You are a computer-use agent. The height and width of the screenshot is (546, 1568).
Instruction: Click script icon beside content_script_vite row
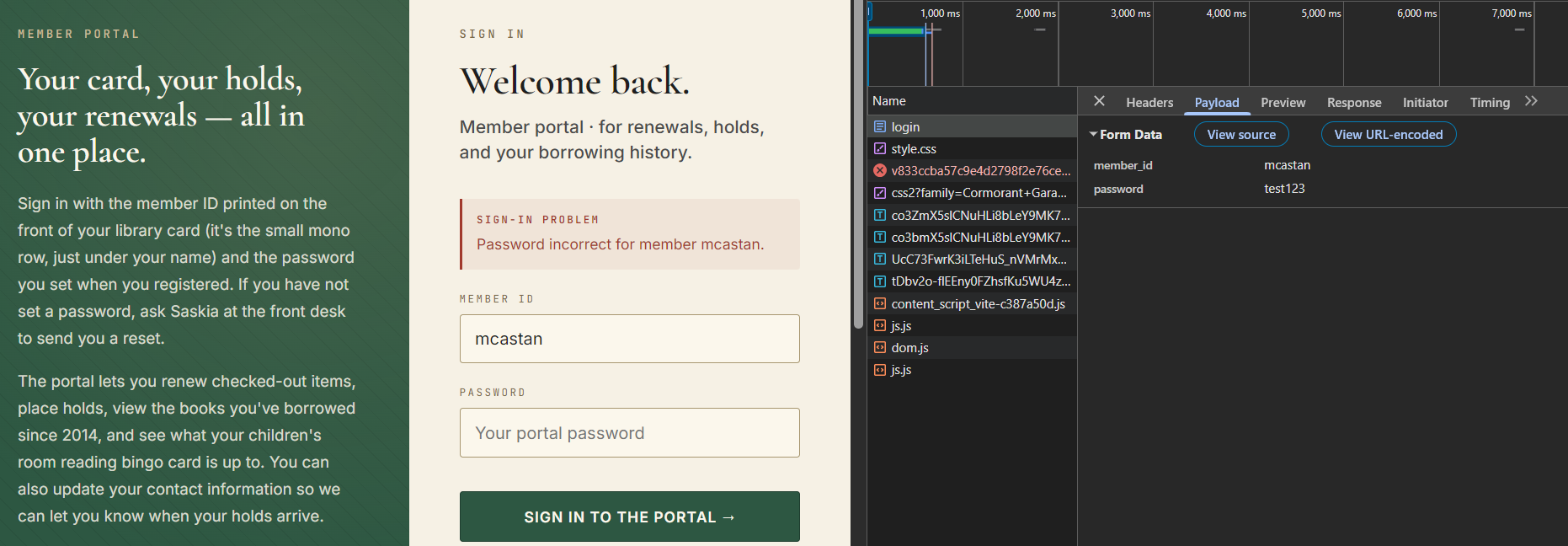879,303
